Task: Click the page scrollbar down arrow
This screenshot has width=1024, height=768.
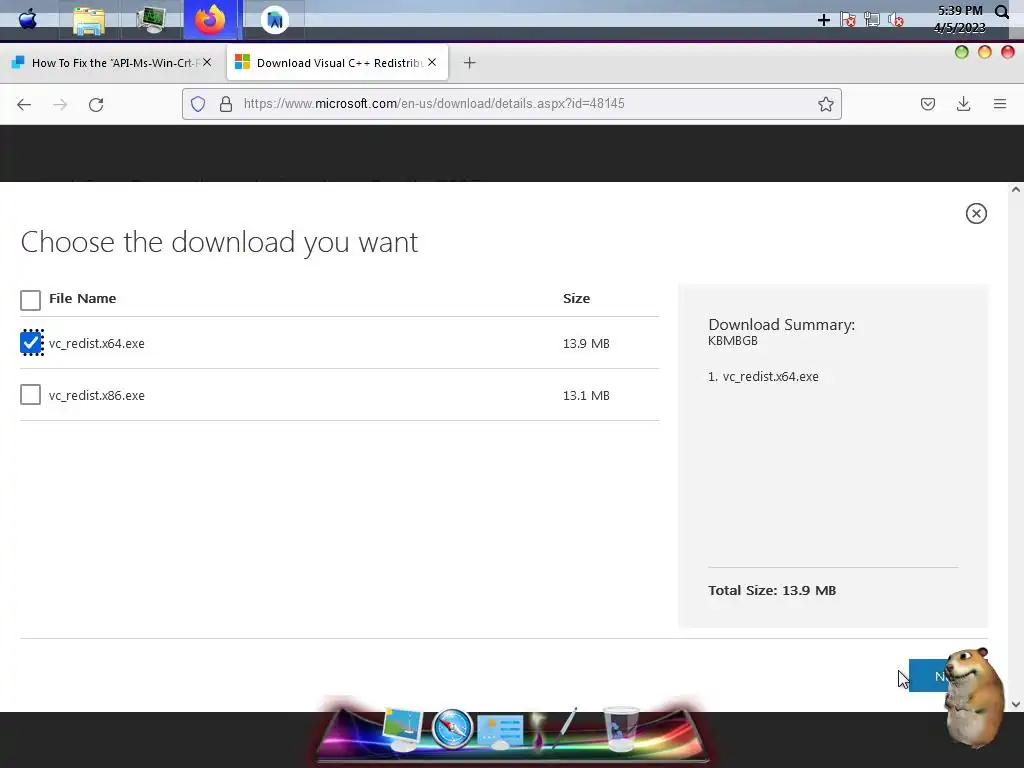Action: [1016, 705]
